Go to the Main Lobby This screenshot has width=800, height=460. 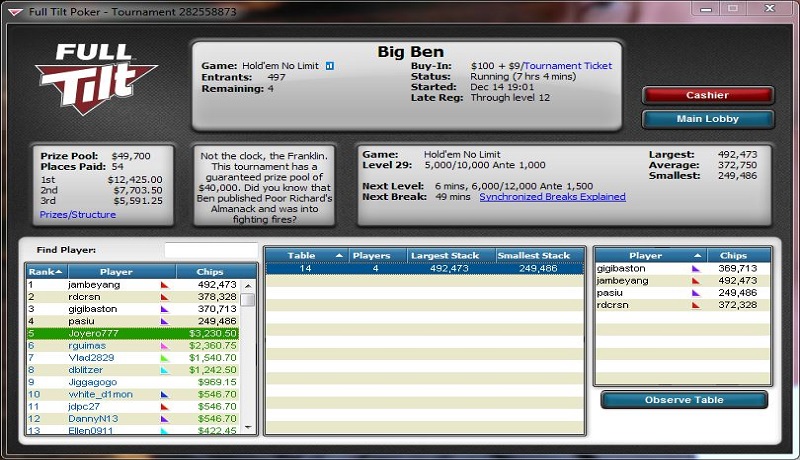click(708, 119)
